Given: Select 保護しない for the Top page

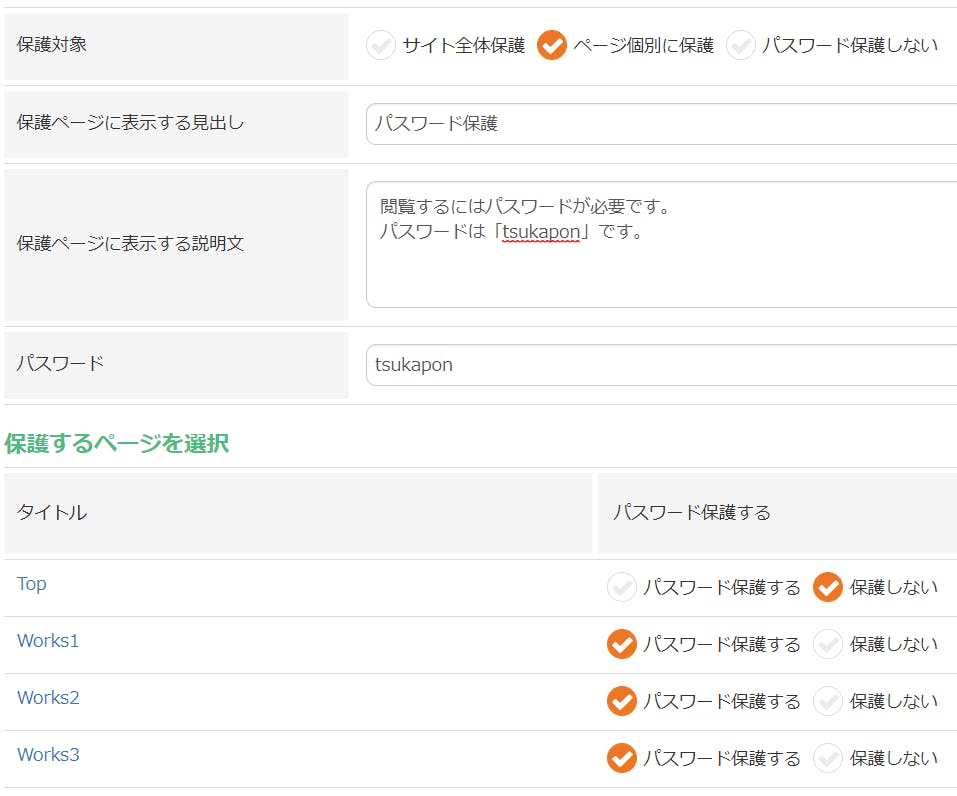Looking at the screenshot, I should pyautogui.click(x=829, y=587).
